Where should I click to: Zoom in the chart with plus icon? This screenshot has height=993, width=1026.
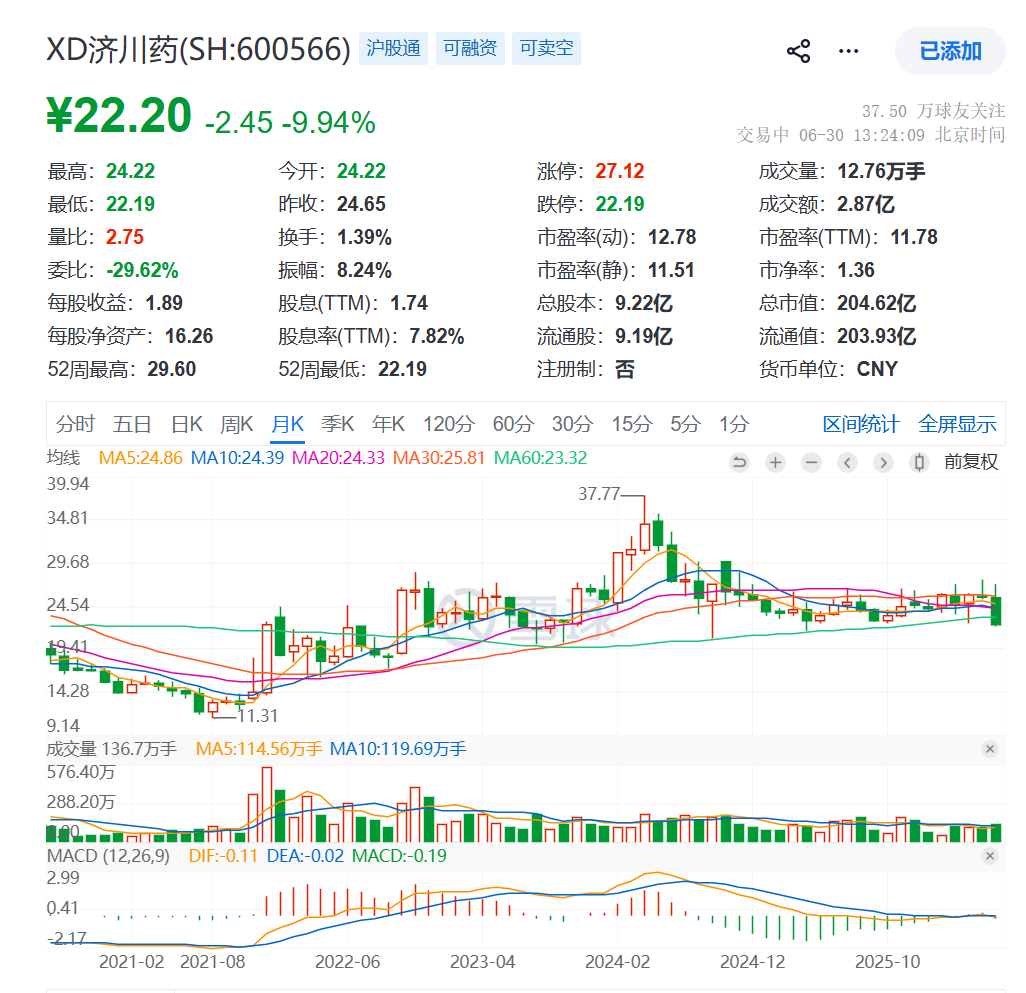[x=775, y=462]
